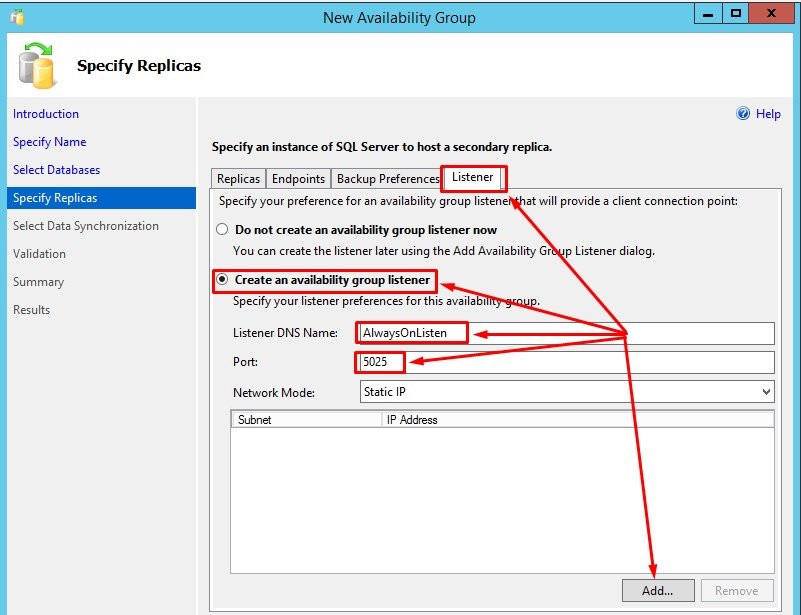Switch to the Replicas tab

239,179
